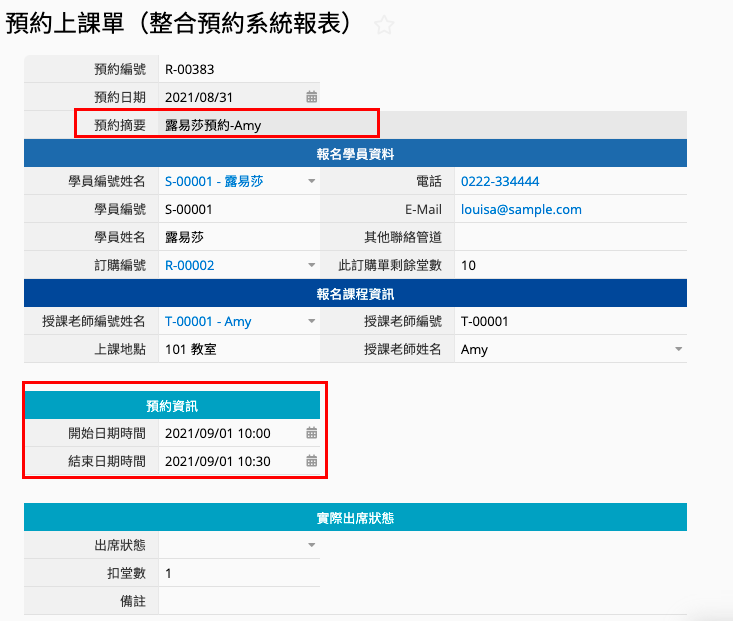Open the 出席狀態 dropdown
This screenshot has height=621, width=733.
pyautogui.click(x=311, y=545)
